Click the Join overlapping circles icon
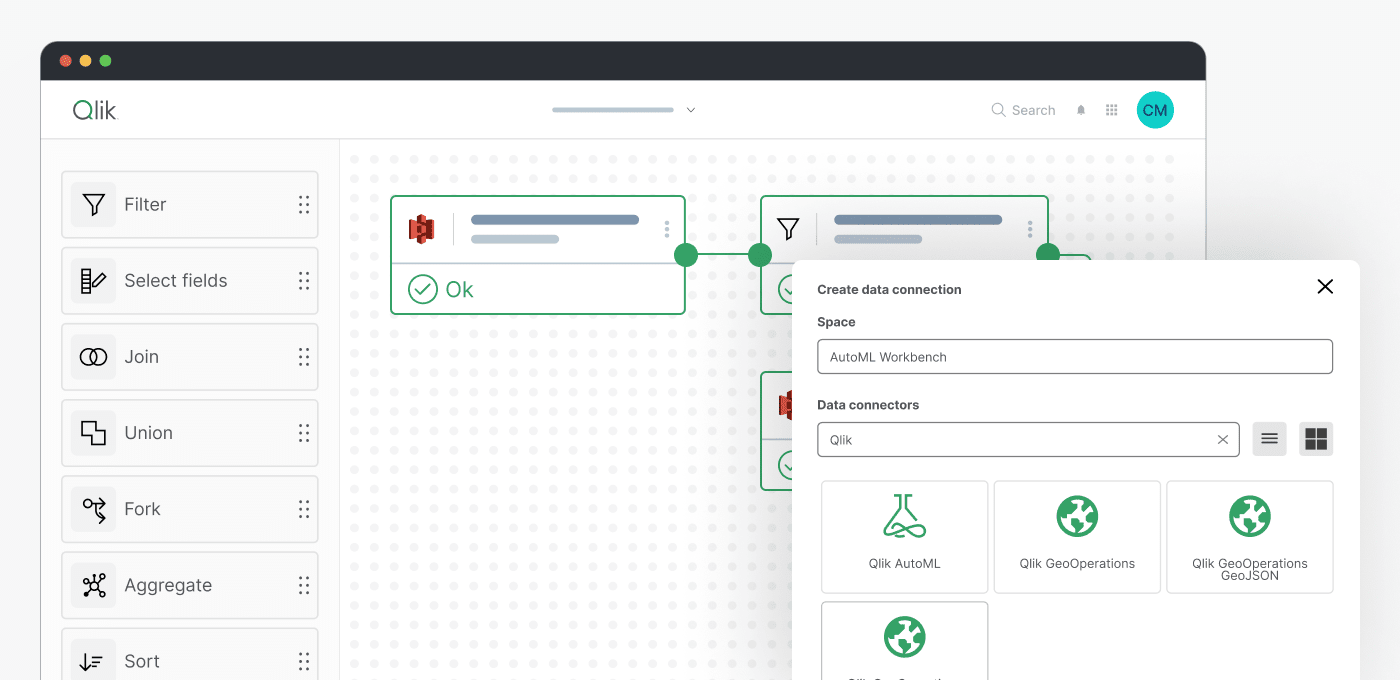Image resolution: width=1400 pixels, height=680 pixels. coord(93,357)
